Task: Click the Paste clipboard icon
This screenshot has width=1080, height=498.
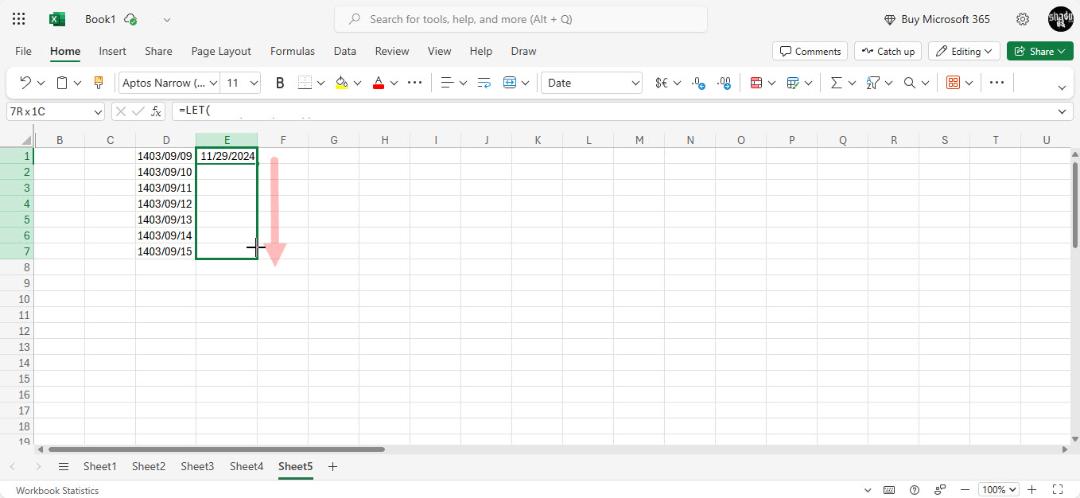Action: tap(62, 83)
